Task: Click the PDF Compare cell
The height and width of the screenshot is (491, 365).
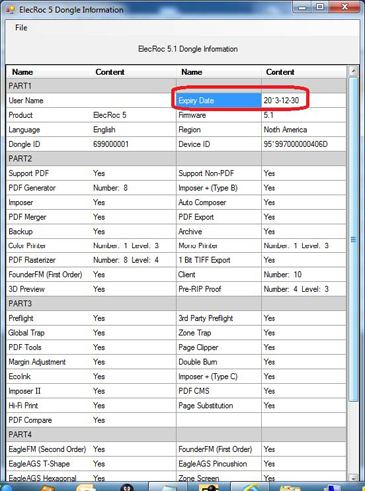Action: (x=49, y=420)
